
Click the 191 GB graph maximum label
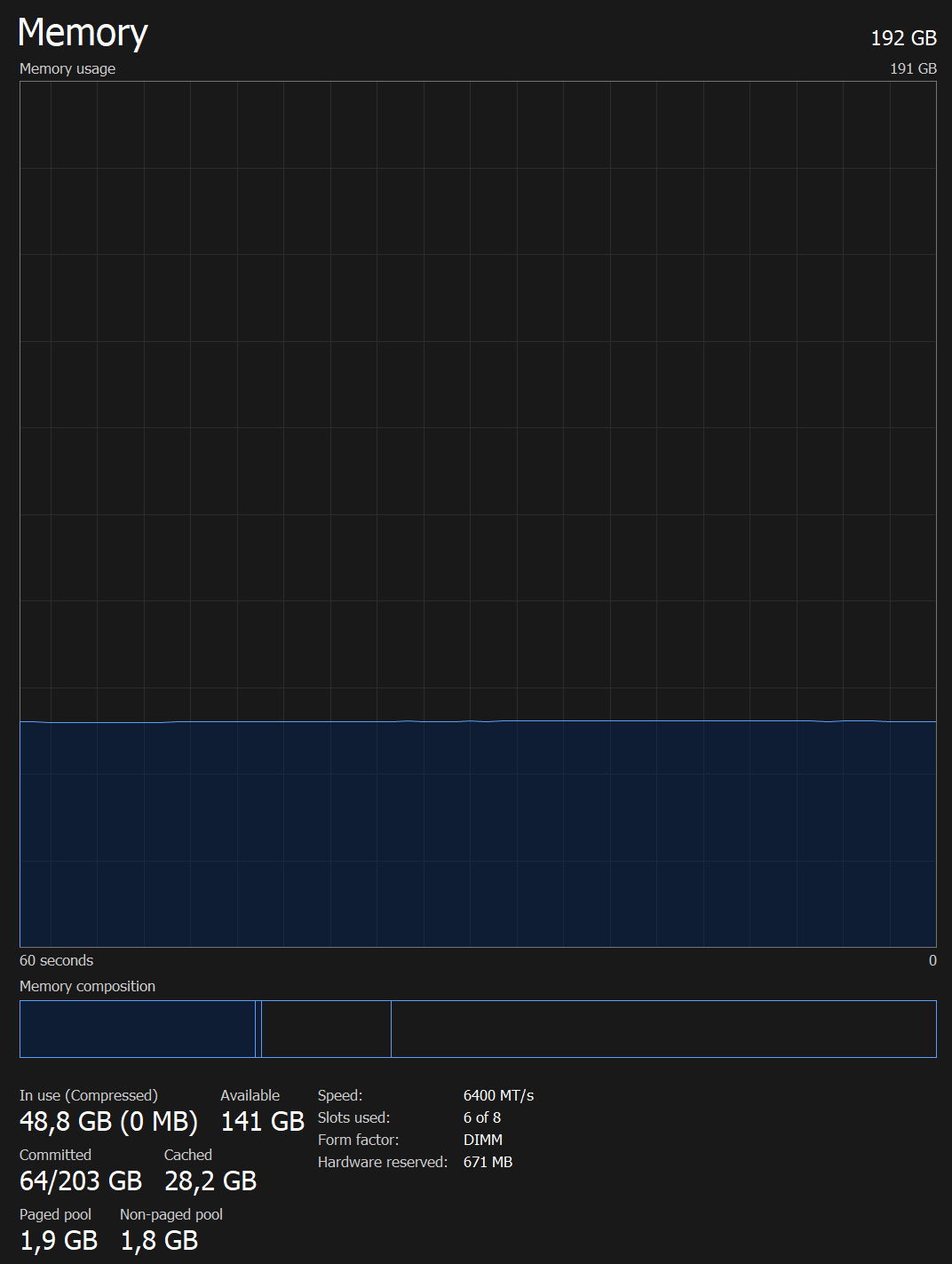(x=913, y=68)
